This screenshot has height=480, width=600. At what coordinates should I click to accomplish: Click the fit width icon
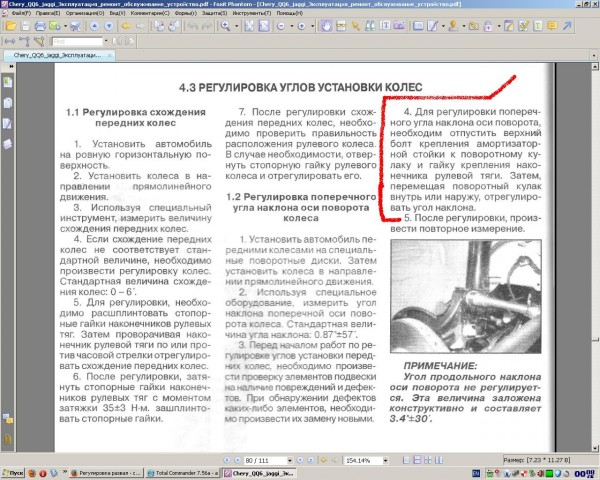tap(264, 26)
